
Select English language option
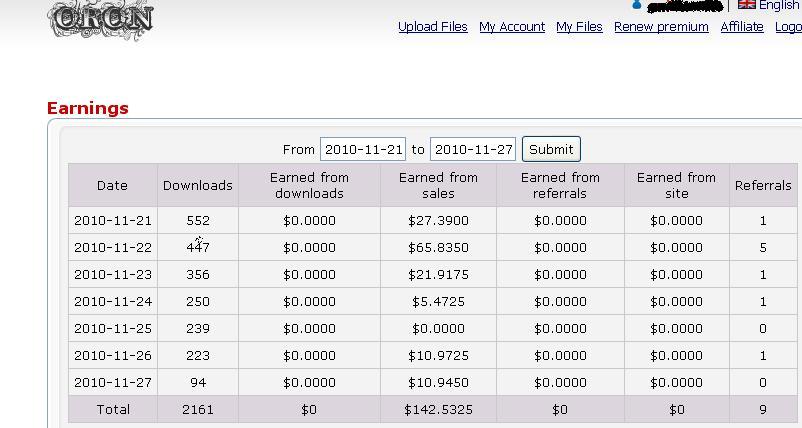tap(779, 5)
